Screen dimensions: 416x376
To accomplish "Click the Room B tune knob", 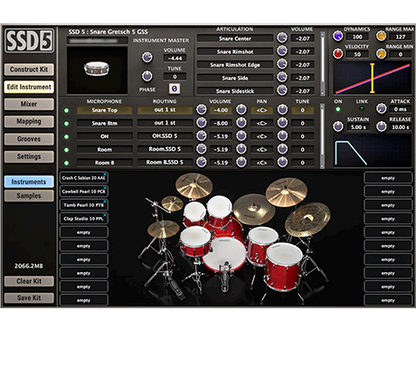I will tap(282, 162).
